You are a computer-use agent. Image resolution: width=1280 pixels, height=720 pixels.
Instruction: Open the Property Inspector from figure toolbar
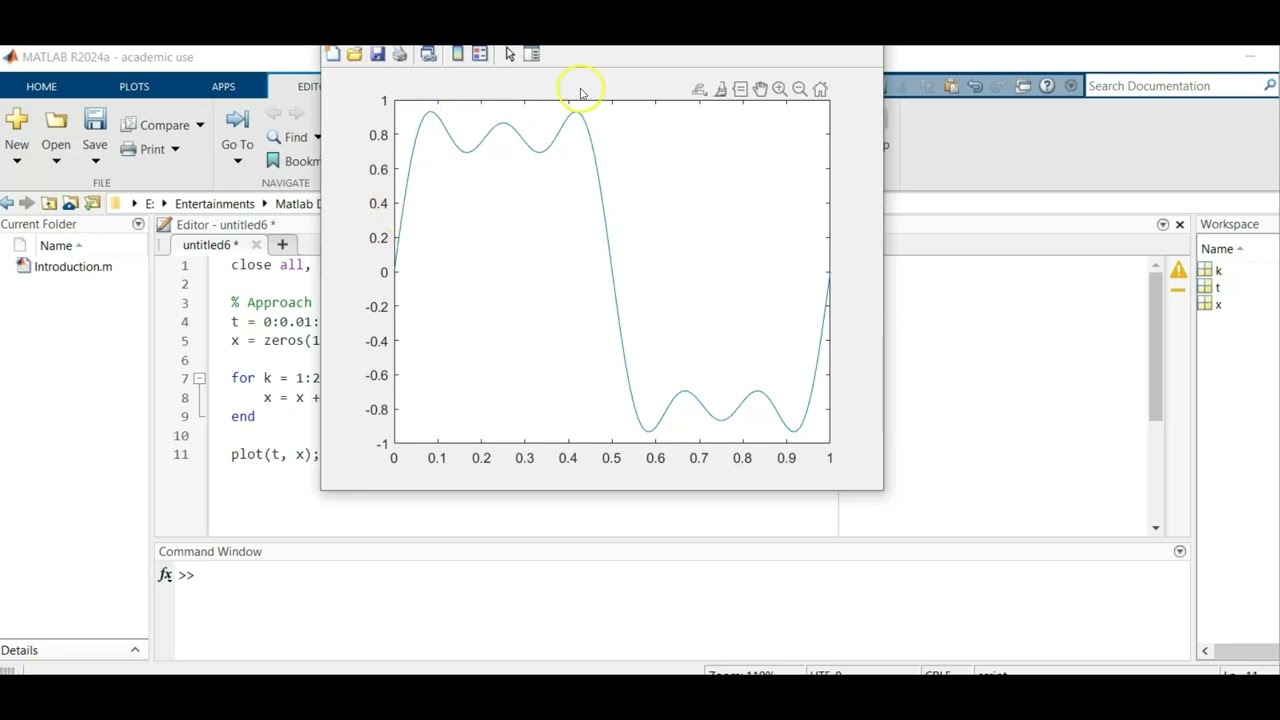[x=532, y=54]
